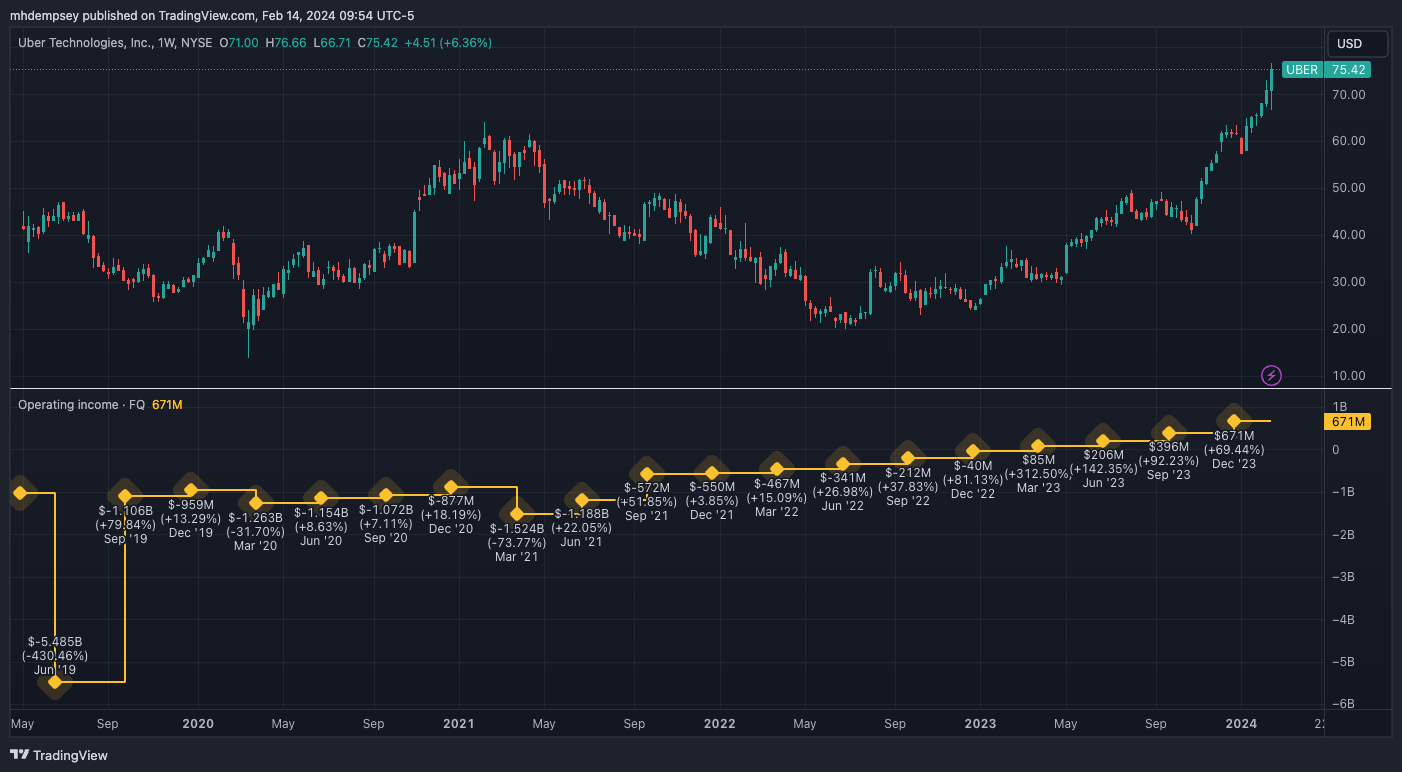
Task: Click the 75.42 last price label
Action: point(1348,70)
